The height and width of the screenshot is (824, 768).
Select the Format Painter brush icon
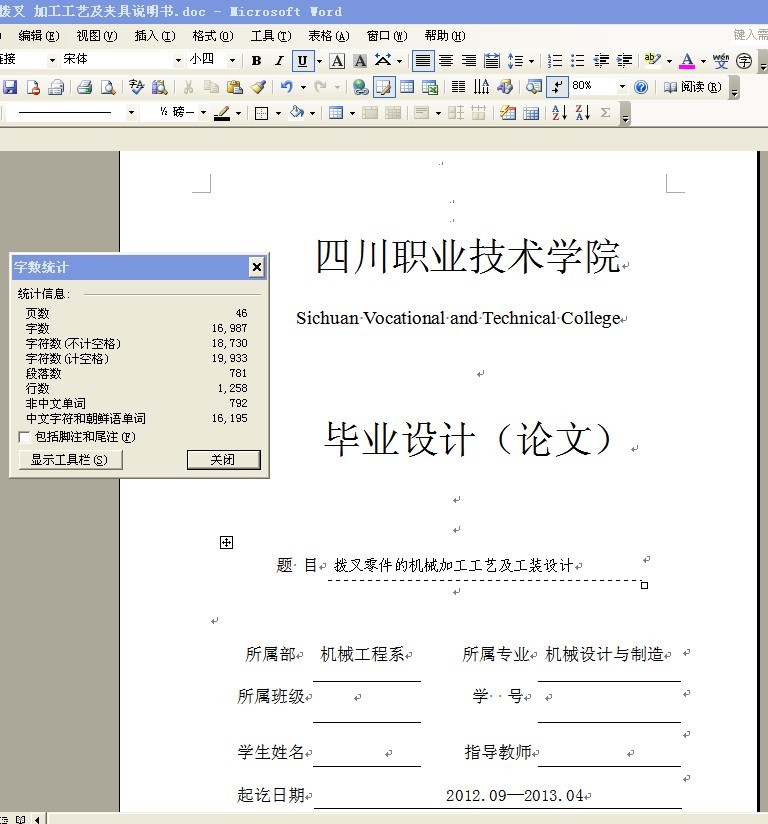point(258,87)
